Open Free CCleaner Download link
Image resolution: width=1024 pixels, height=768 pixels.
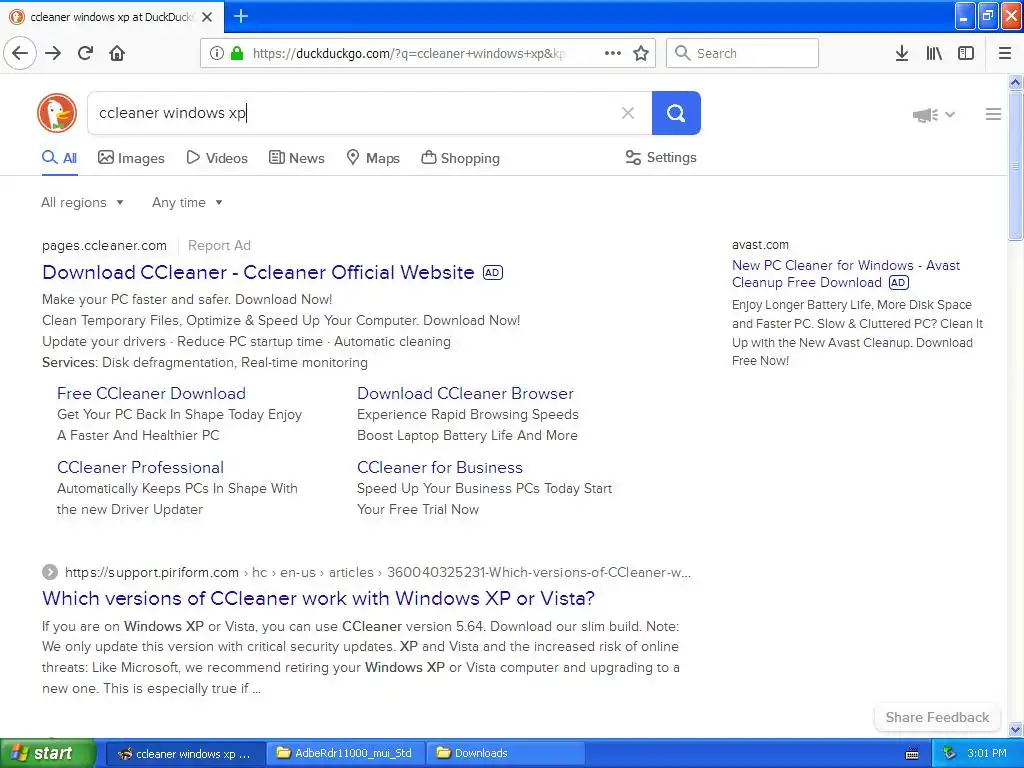tap(152, 393)
